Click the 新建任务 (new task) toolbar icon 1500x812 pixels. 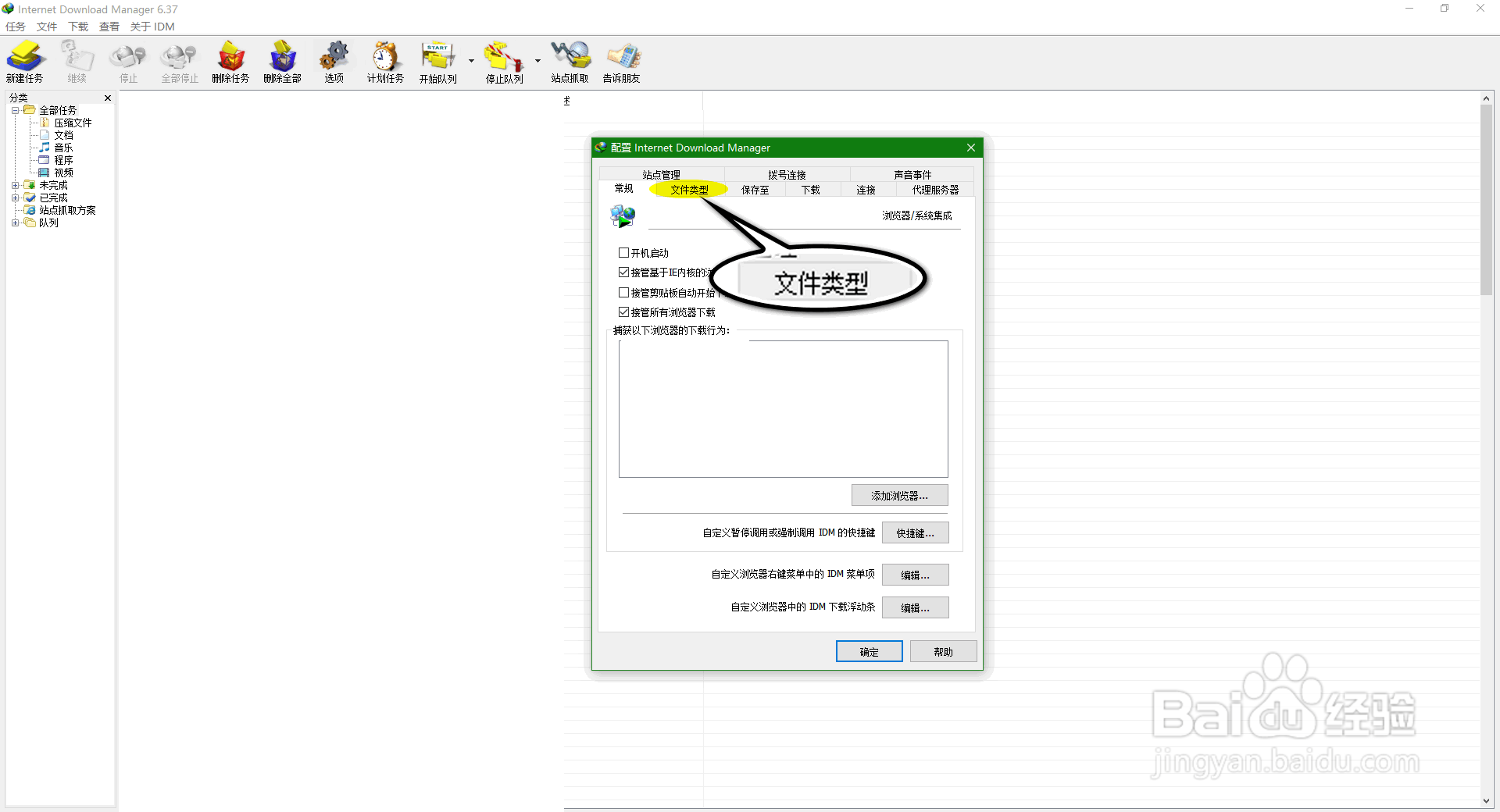coord(26,62)
